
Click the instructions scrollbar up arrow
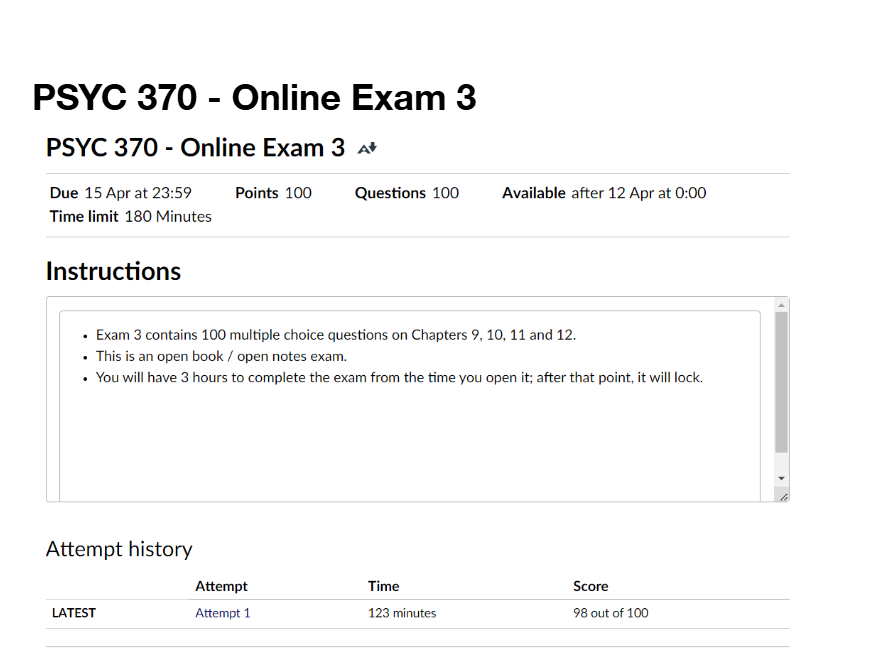click(x=782, y=305)
